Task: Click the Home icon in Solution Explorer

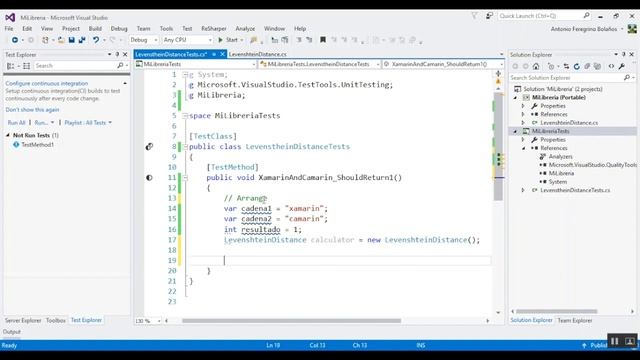Action: [x=536, y=66]
